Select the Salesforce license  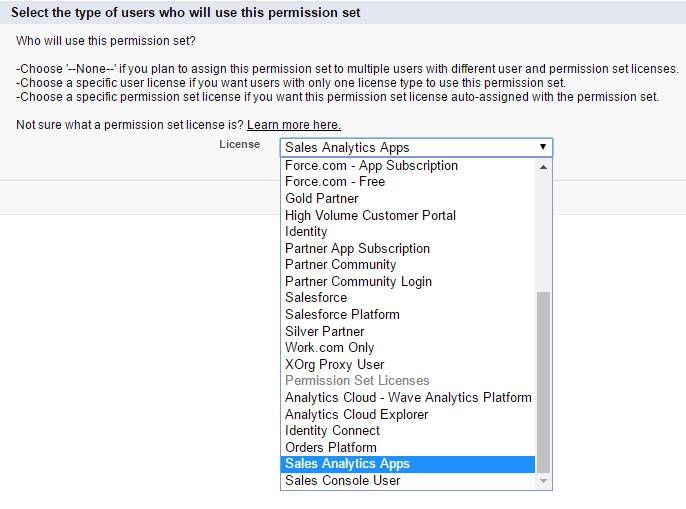click(316, 298)
